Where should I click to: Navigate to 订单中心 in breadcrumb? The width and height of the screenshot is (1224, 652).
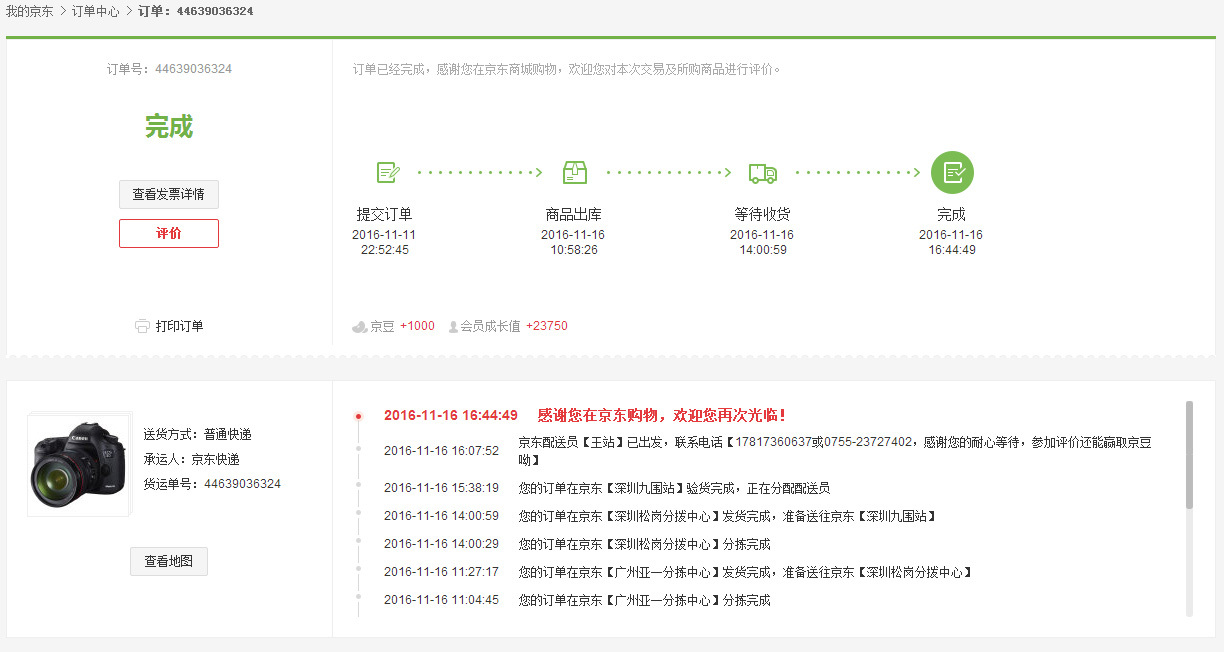coord(95,11)
